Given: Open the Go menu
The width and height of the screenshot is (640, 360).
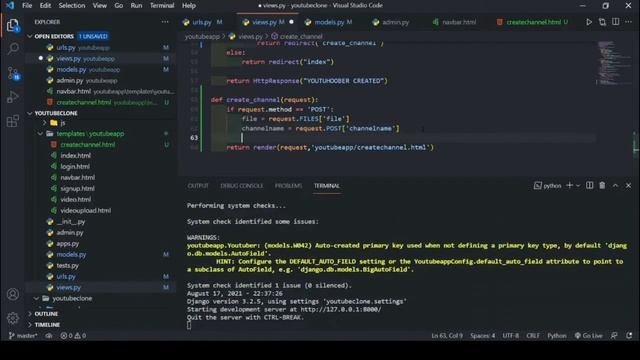Looking at the screenshot, I should coord(119,6).
